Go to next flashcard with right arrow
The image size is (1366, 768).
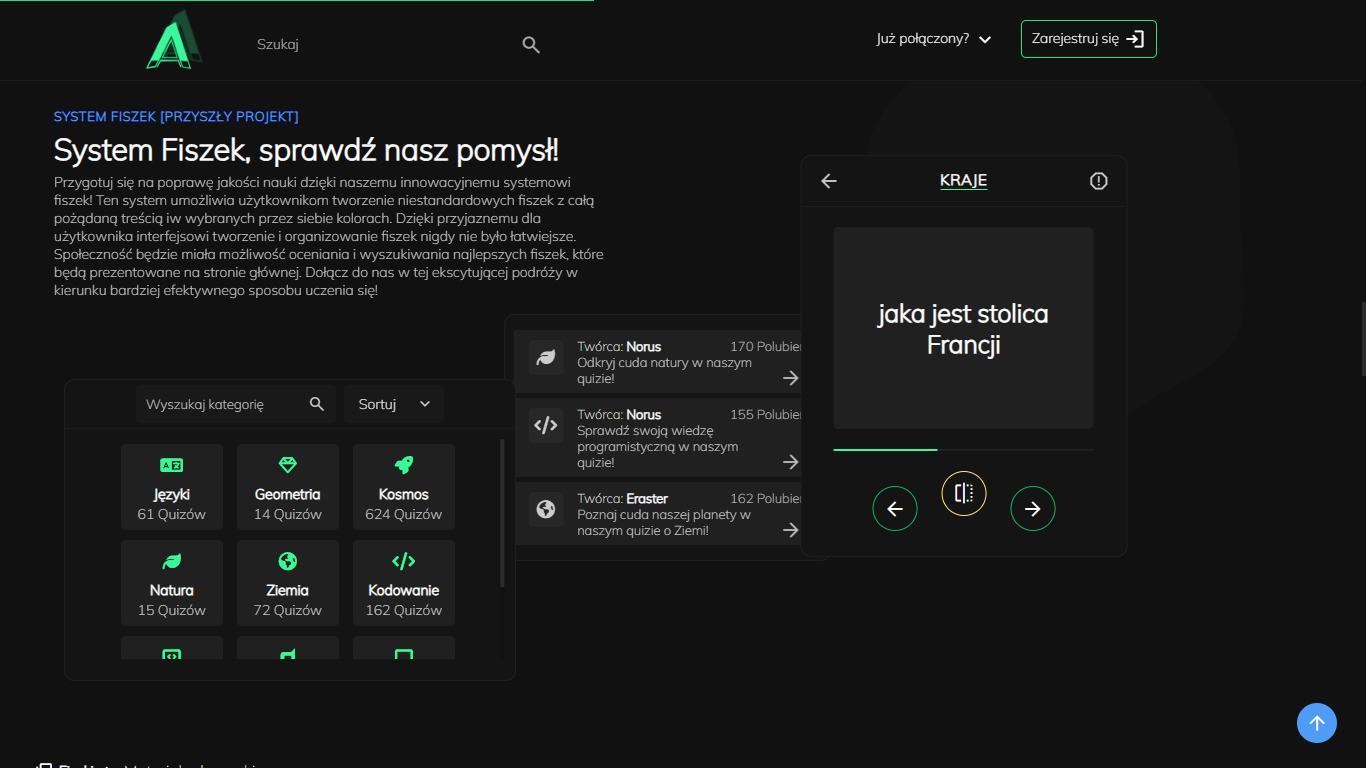click(1032, 509)
